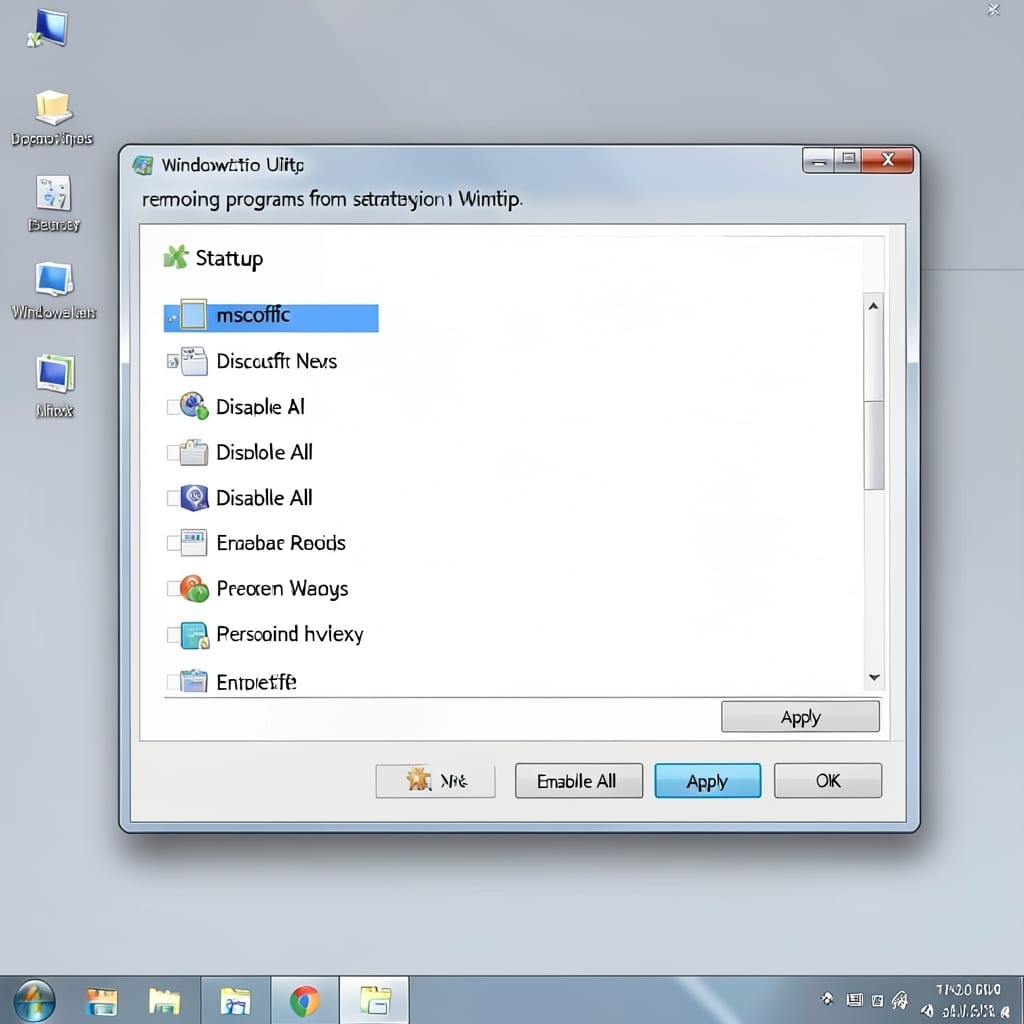Click the button with the star icon

coord(435,781)
